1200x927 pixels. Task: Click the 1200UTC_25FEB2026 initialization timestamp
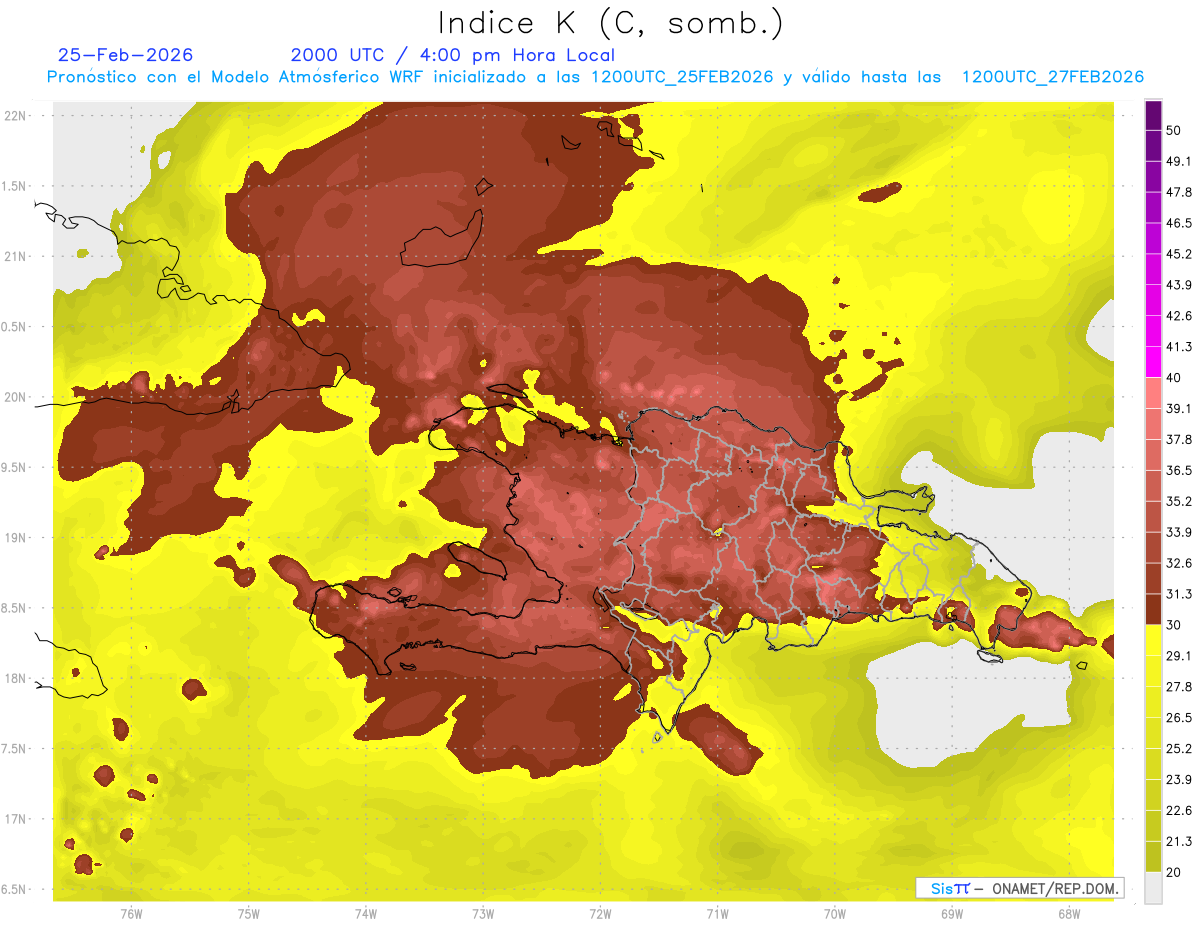point(682,77)
